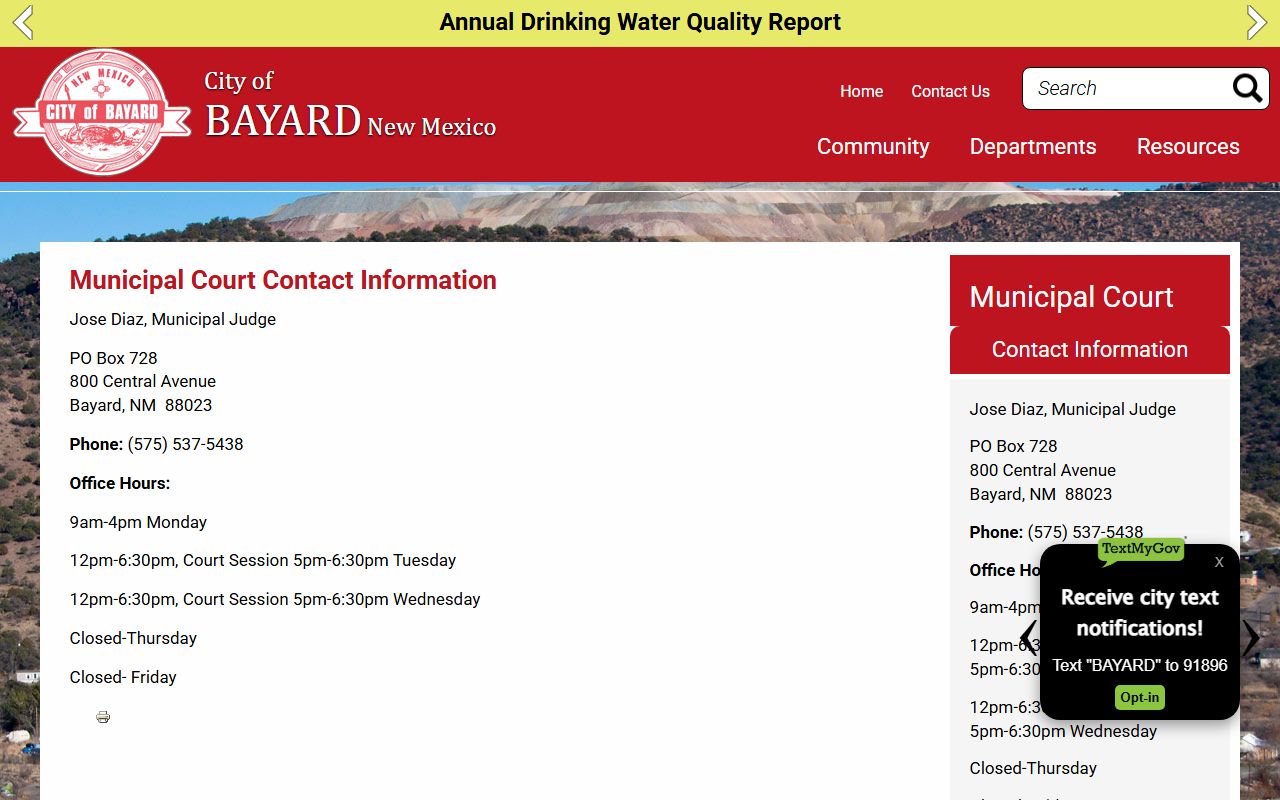Click the 'Text "BAYARD" to 91896' message
1280x800 pixels.
pos(1140,665)
